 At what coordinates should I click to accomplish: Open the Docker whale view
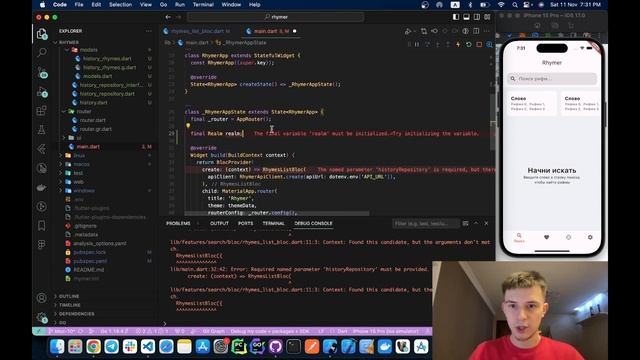point(42,187)
